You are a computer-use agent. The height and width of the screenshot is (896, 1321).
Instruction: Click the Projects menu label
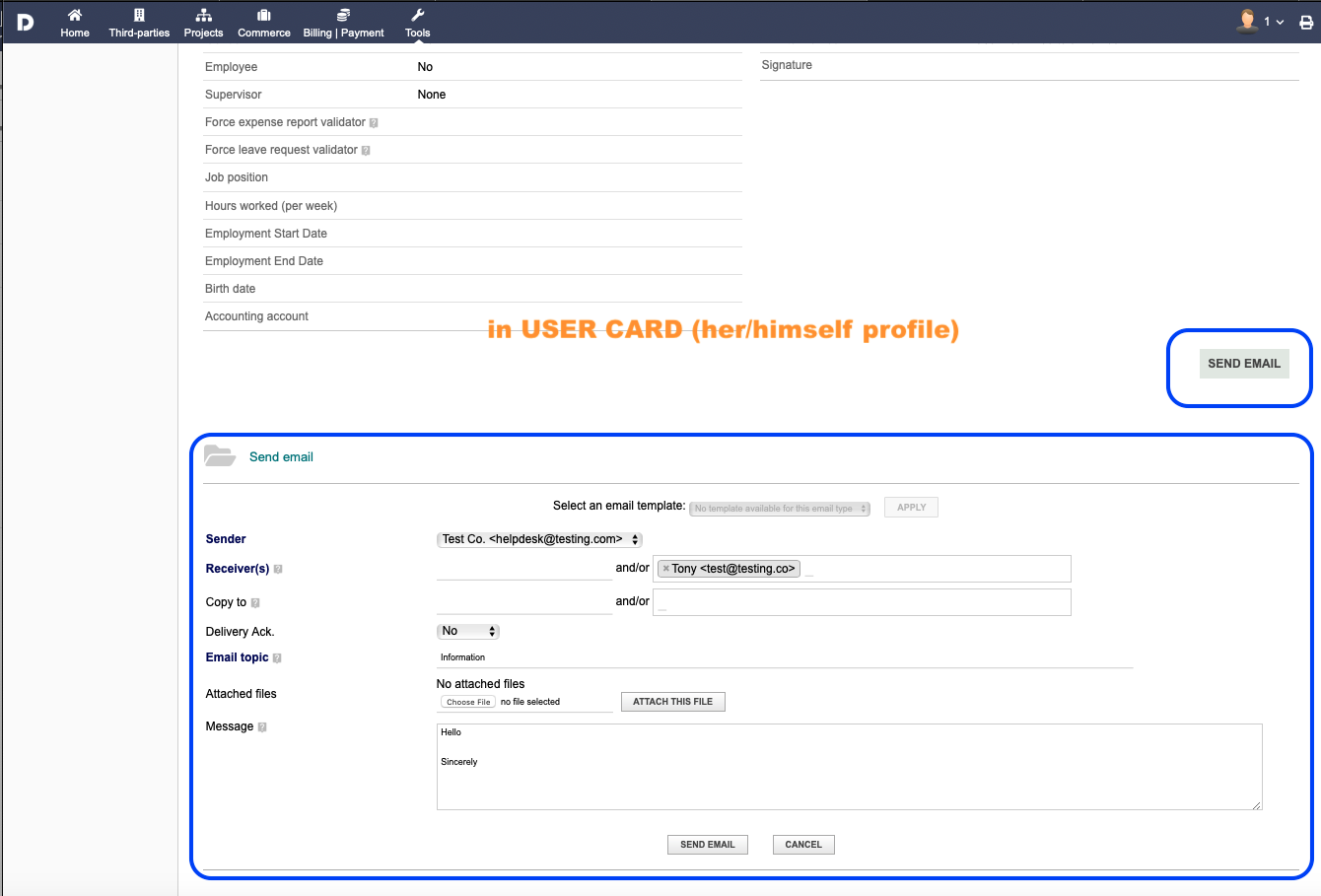click(203, 33)
